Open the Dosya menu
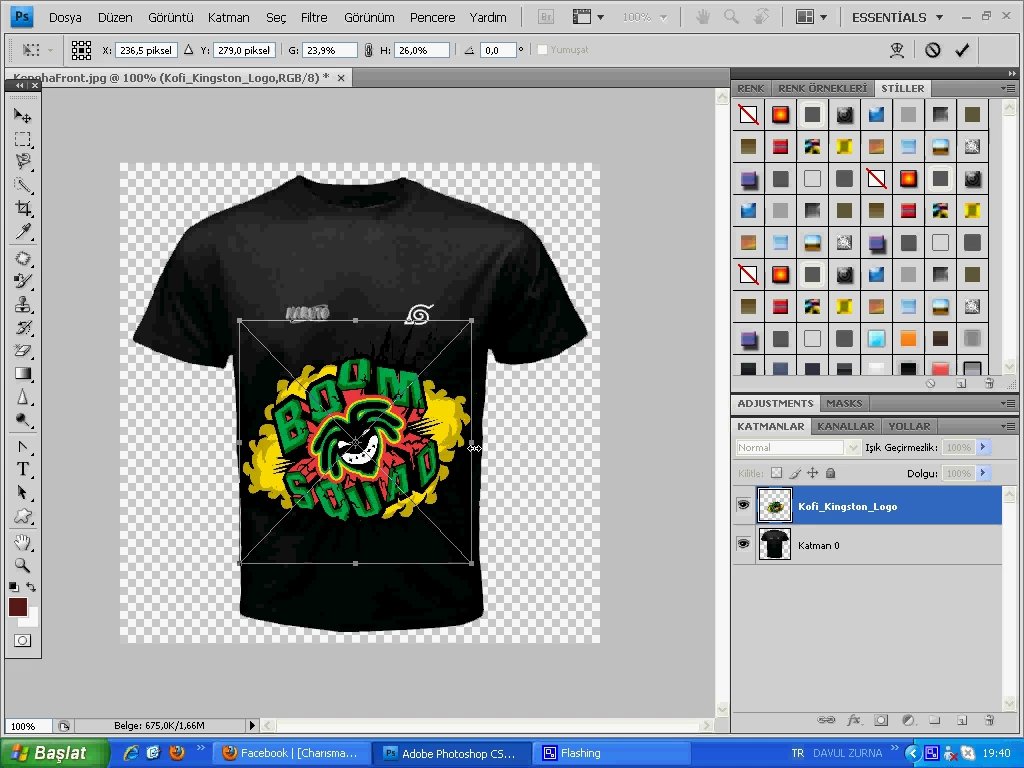This screenshot has width=1024, height=768. click(65, 18)
